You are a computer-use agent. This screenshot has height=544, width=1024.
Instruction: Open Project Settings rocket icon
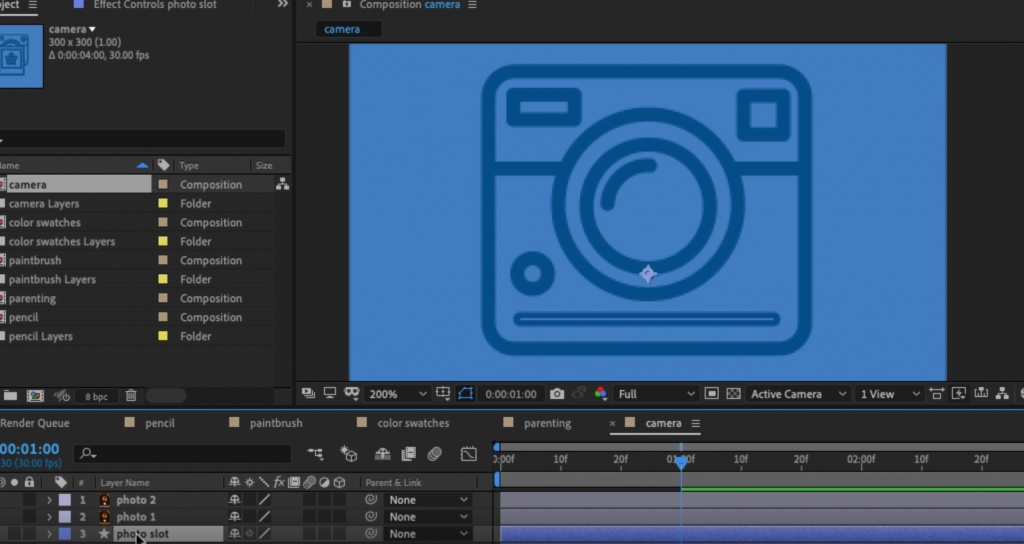62,396
